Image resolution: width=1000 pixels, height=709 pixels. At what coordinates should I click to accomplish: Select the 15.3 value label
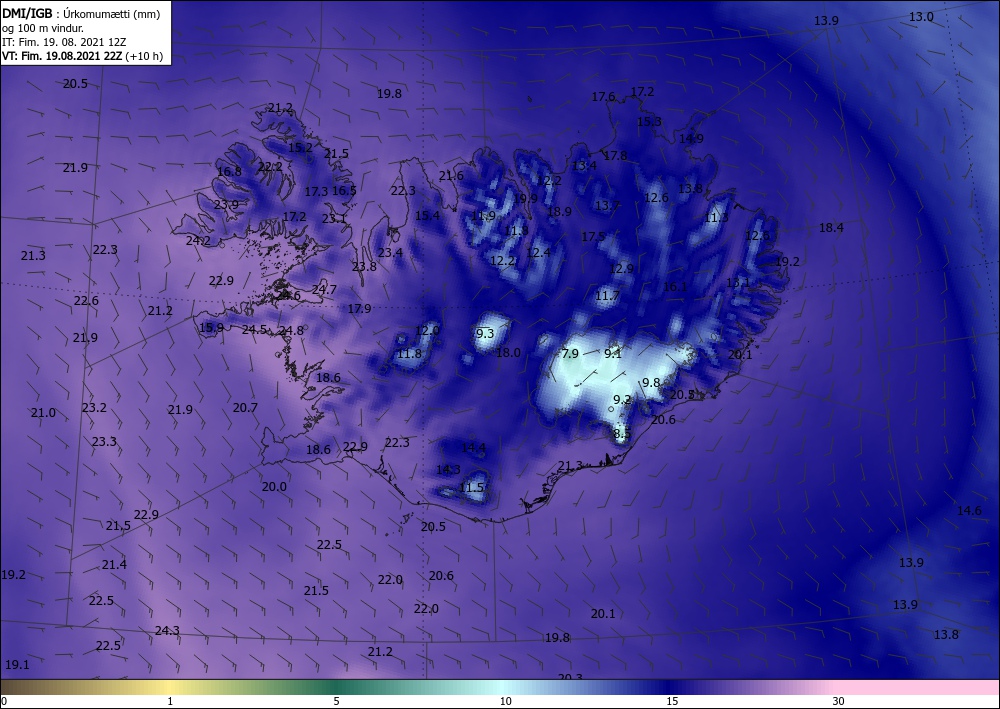coord(649,121)
